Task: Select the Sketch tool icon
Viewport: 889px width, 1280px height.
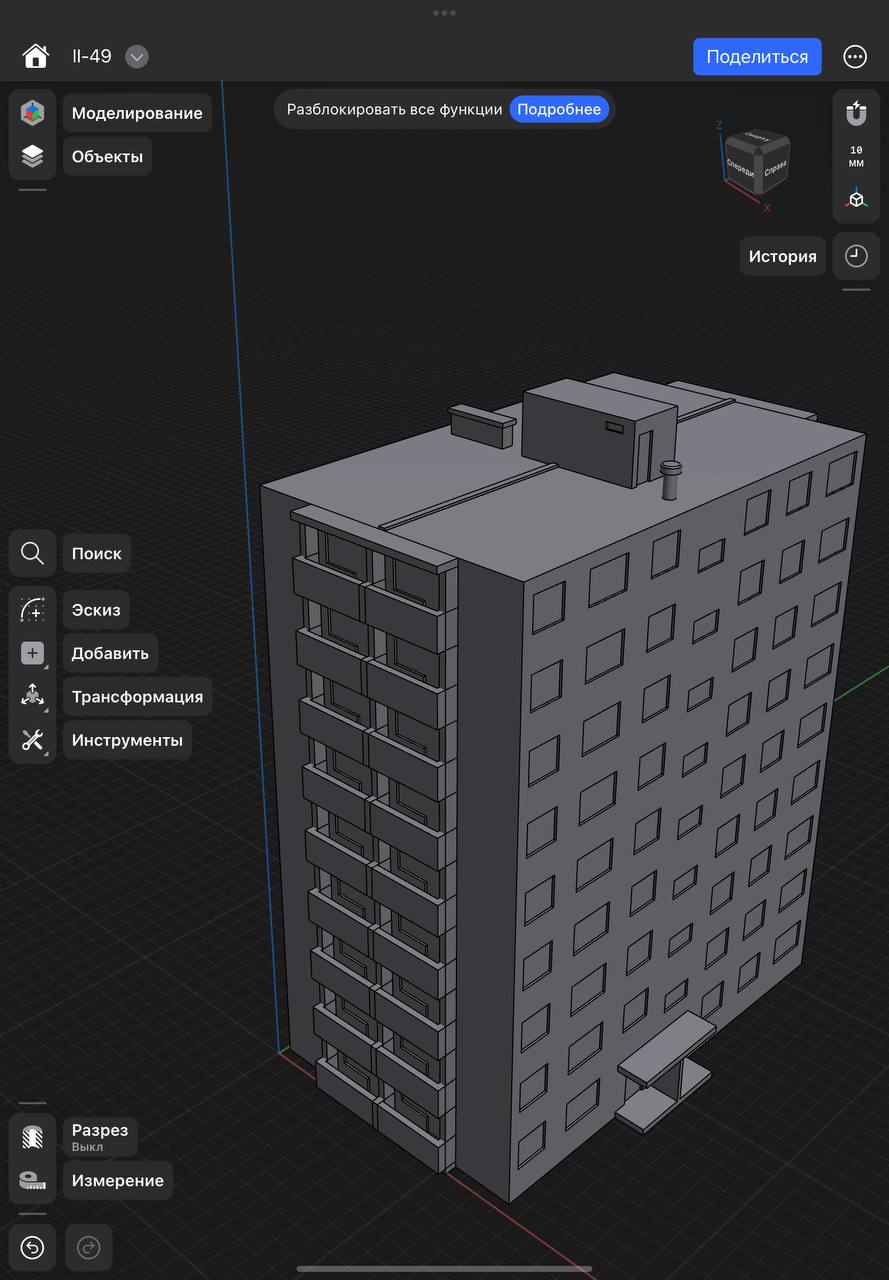Action: click(32, 609)
